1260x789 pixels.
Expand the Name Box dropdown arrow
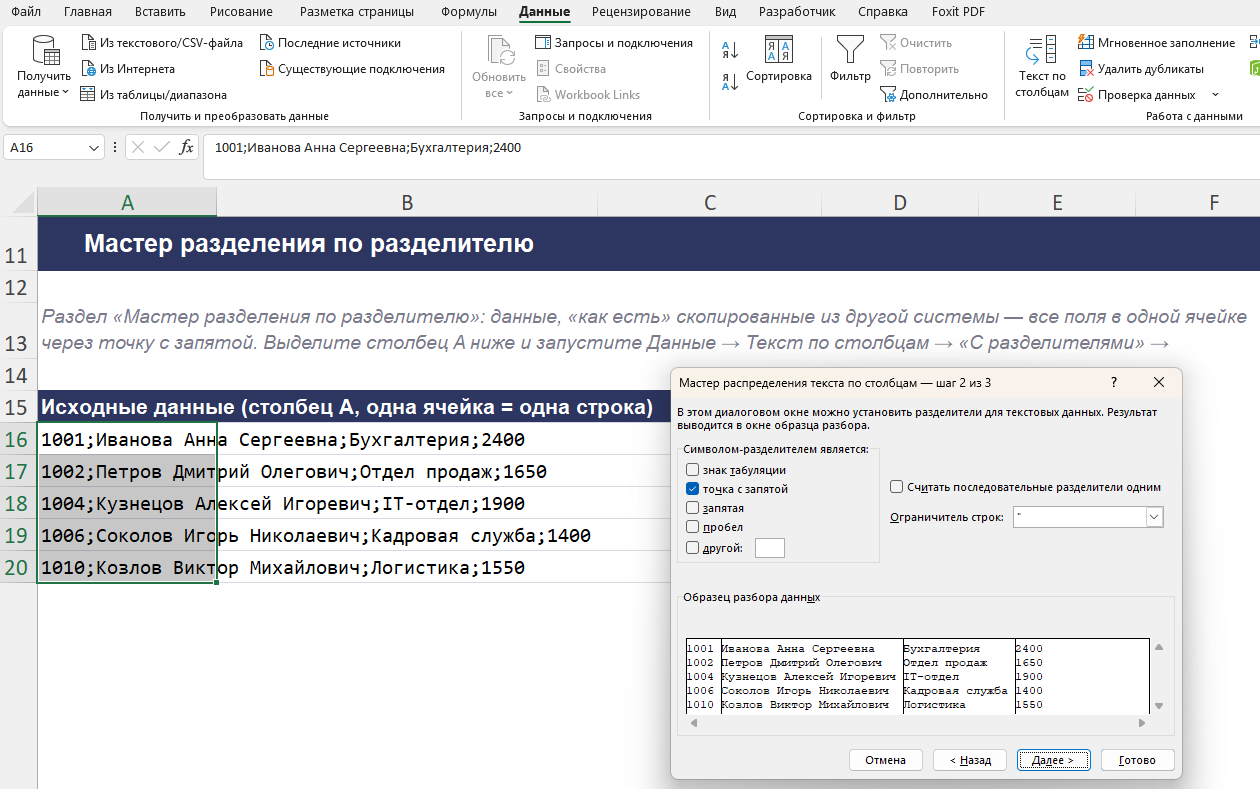(x=95, y=148)
